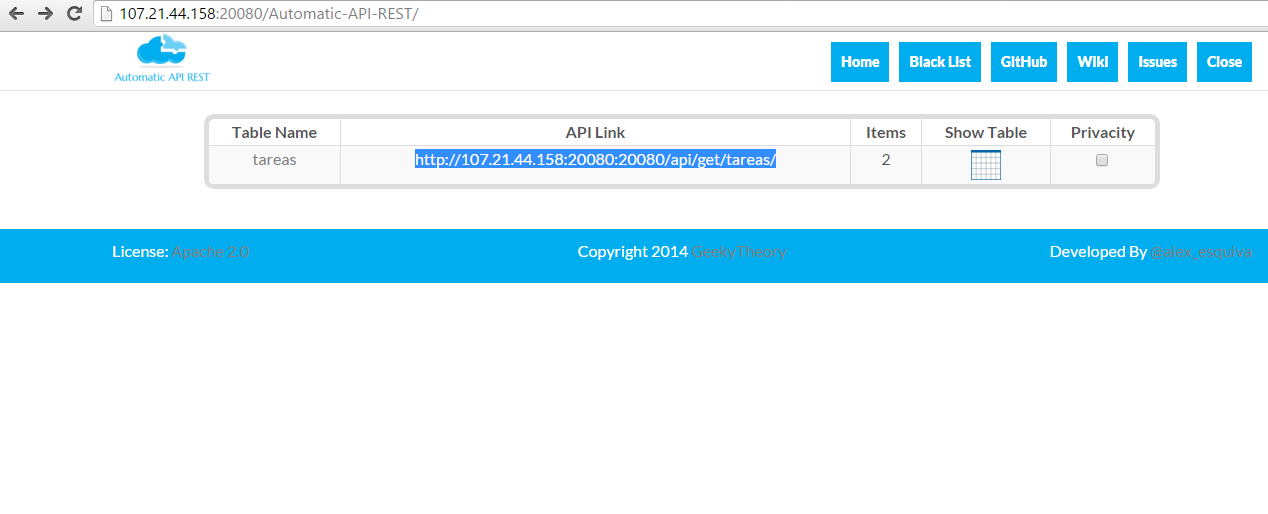Open the tareas API get link
This screenshot has height=514, width=1268.
click(x=596, y=160)
